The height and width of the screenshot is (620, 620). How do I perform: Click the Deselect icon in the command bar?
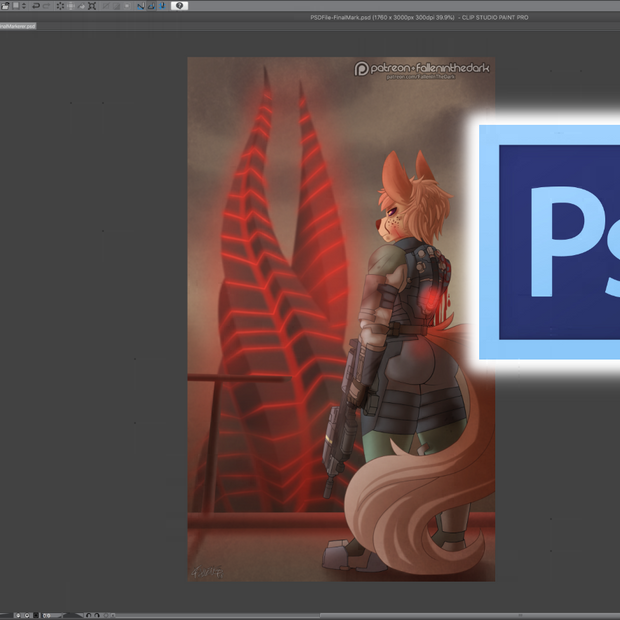[x=105, y=6]
